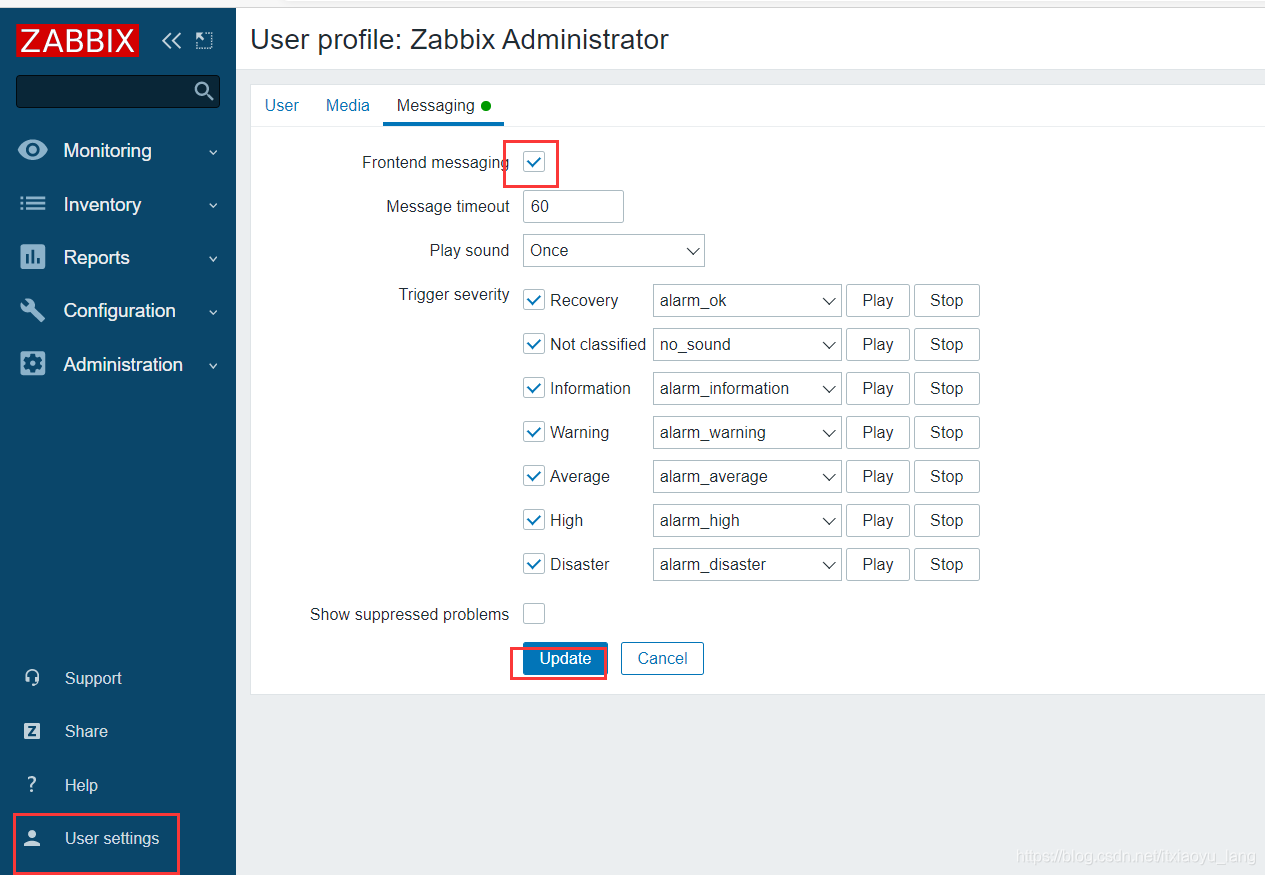Uncheck the Warning severity checkbox
Viewport: 1265px width, 875px height.
click(534, 432)
